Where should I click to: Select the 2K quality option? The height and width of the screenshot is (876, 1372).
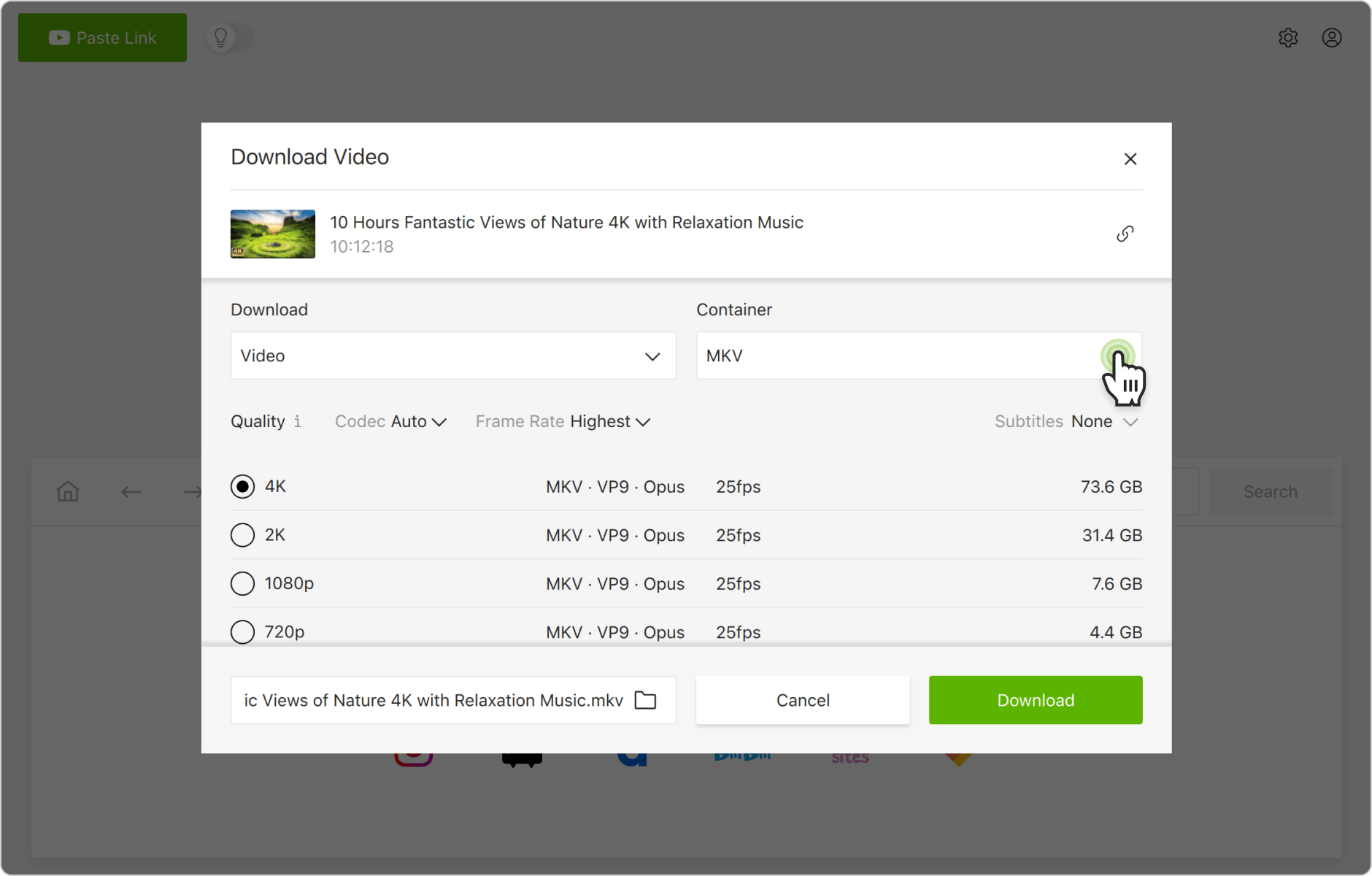point(242,534)
